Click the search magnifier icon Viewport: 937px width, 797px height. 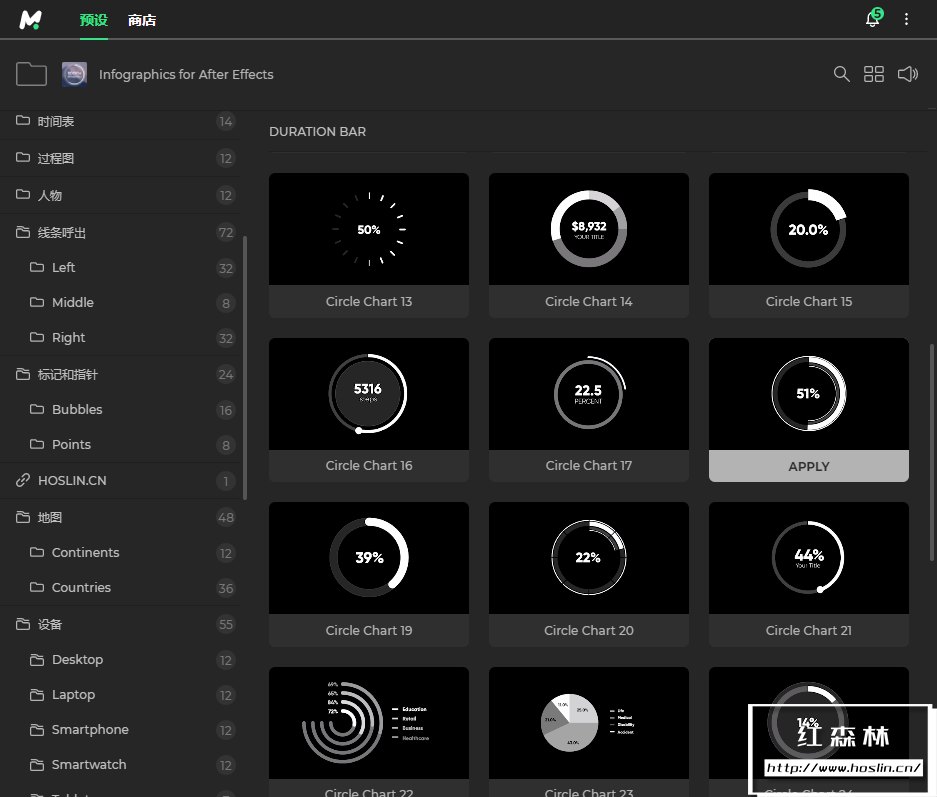coord(842,74)
